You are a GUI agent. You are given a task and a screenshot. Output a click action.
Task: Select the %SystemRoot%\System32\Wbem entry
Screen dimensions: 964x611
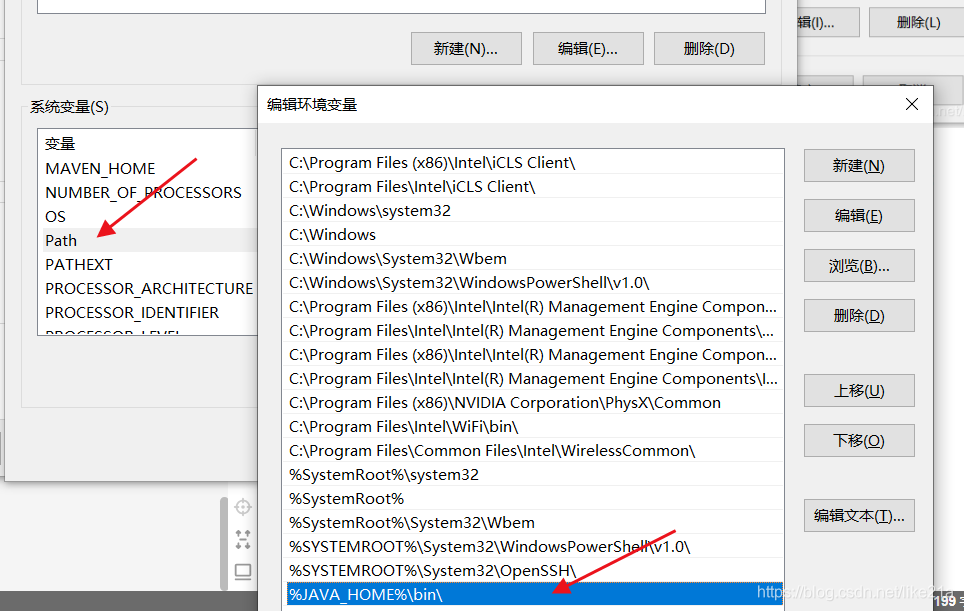(x=533, y=522)
